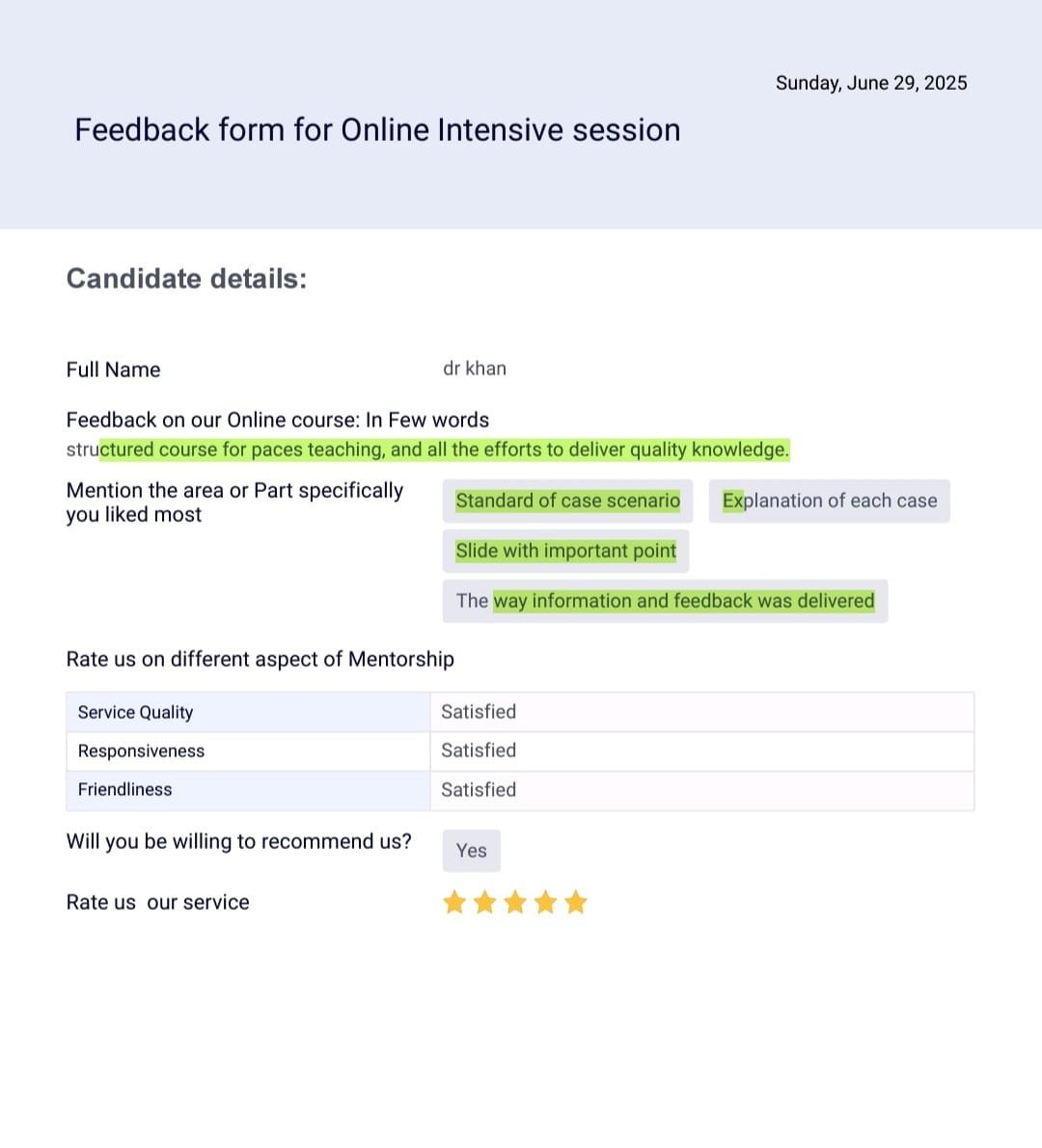Click the first rating star
This screenshot has width=1042, height=1148.
coord(454,903)
